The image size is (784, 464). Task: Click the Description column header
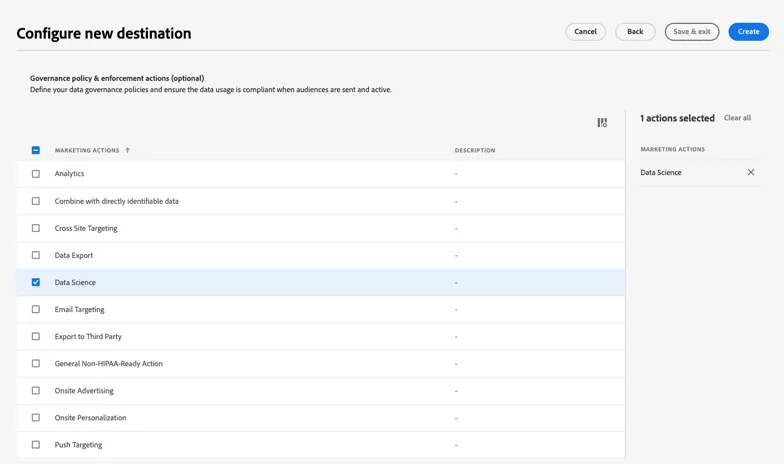[475, 150]
